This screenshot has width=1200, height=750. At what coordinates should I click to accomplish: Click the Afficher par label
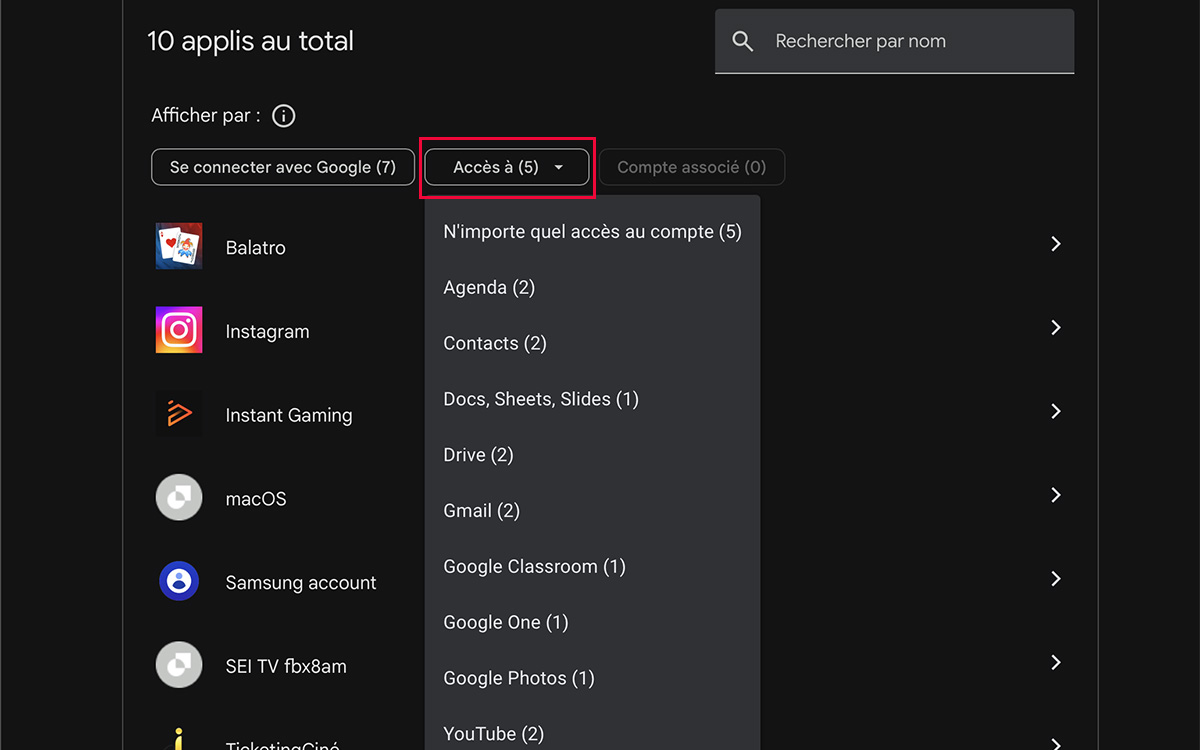[206, 116]
